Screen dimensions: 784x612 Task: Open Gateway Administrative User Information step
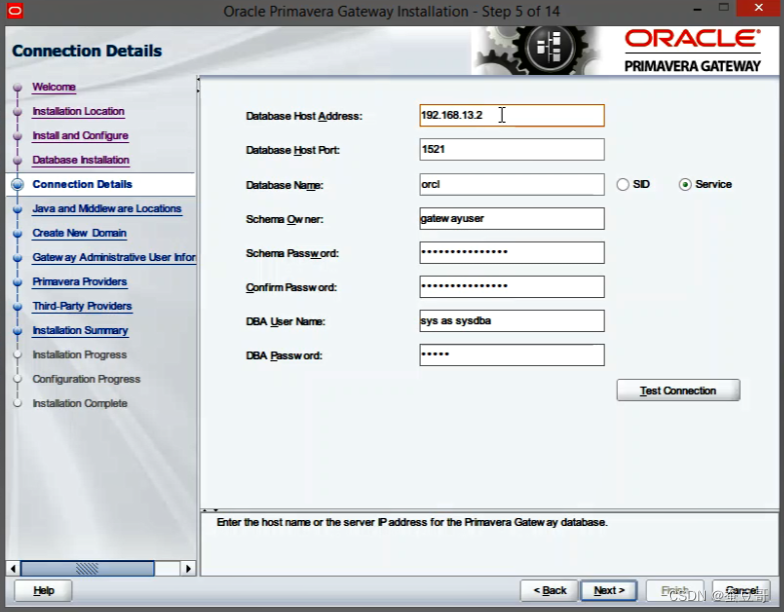click(114, 257)
